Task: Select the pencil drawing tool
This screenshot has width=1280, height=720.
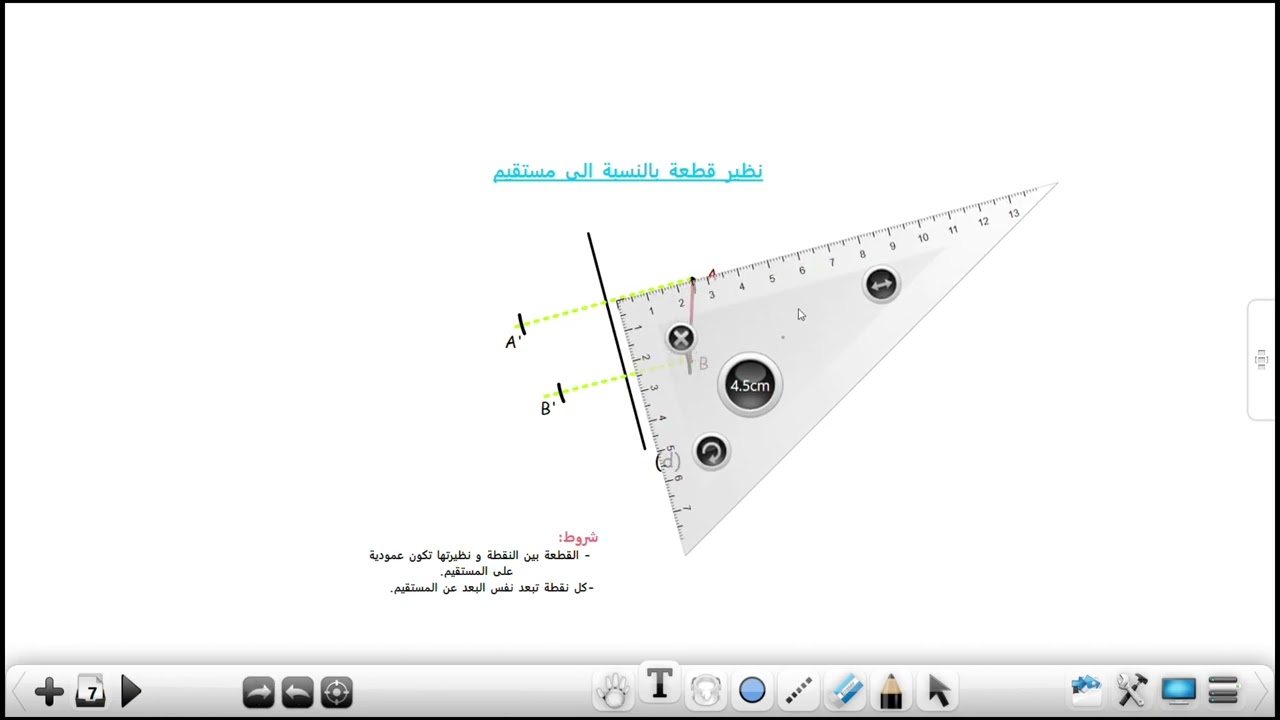Action: [x=891, y=690]
